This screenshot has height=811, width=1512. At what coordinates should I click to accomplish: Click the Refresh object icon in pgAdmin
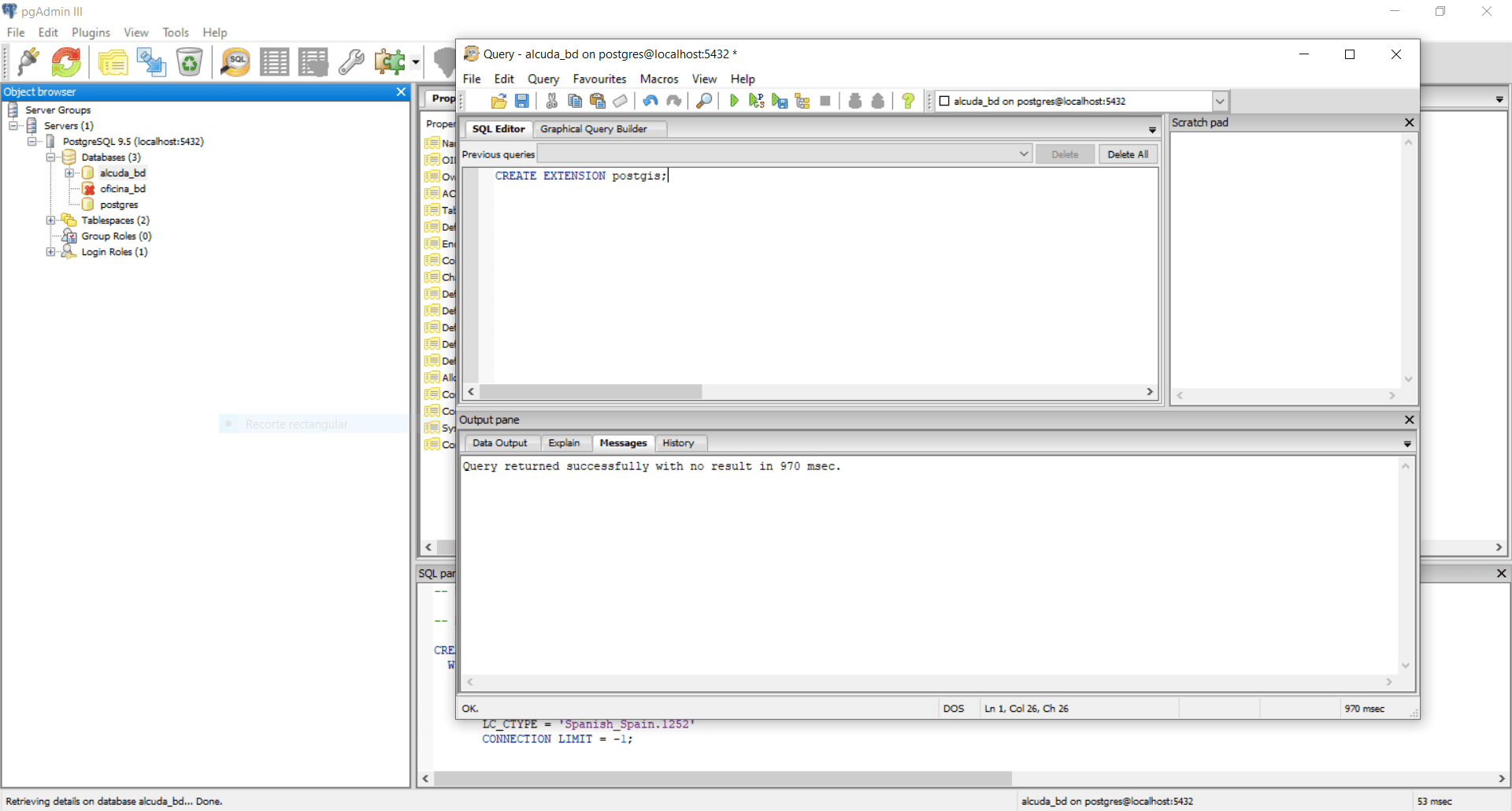coord(66,62)
